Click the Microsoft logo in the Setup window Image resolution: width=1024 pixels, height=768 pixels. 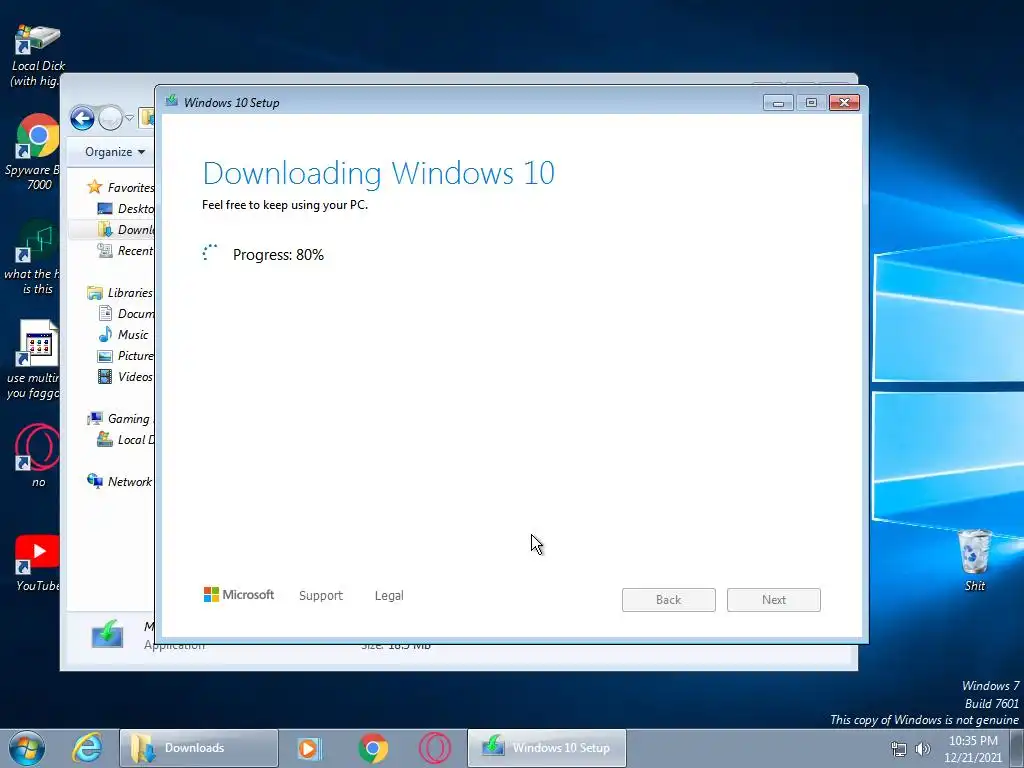click(239, 595)
